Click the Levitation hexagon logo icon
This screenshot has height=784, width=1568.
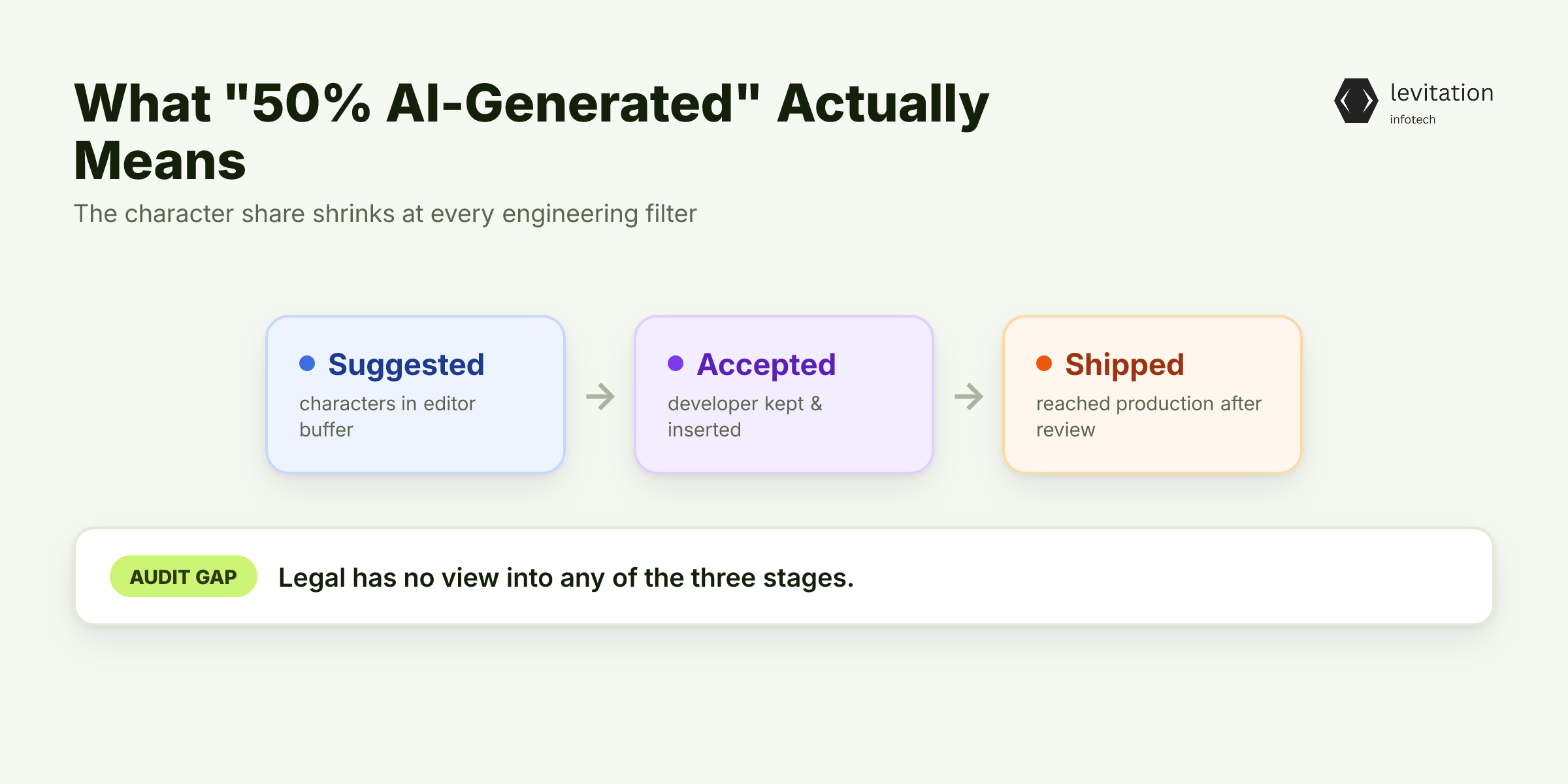1356,101
